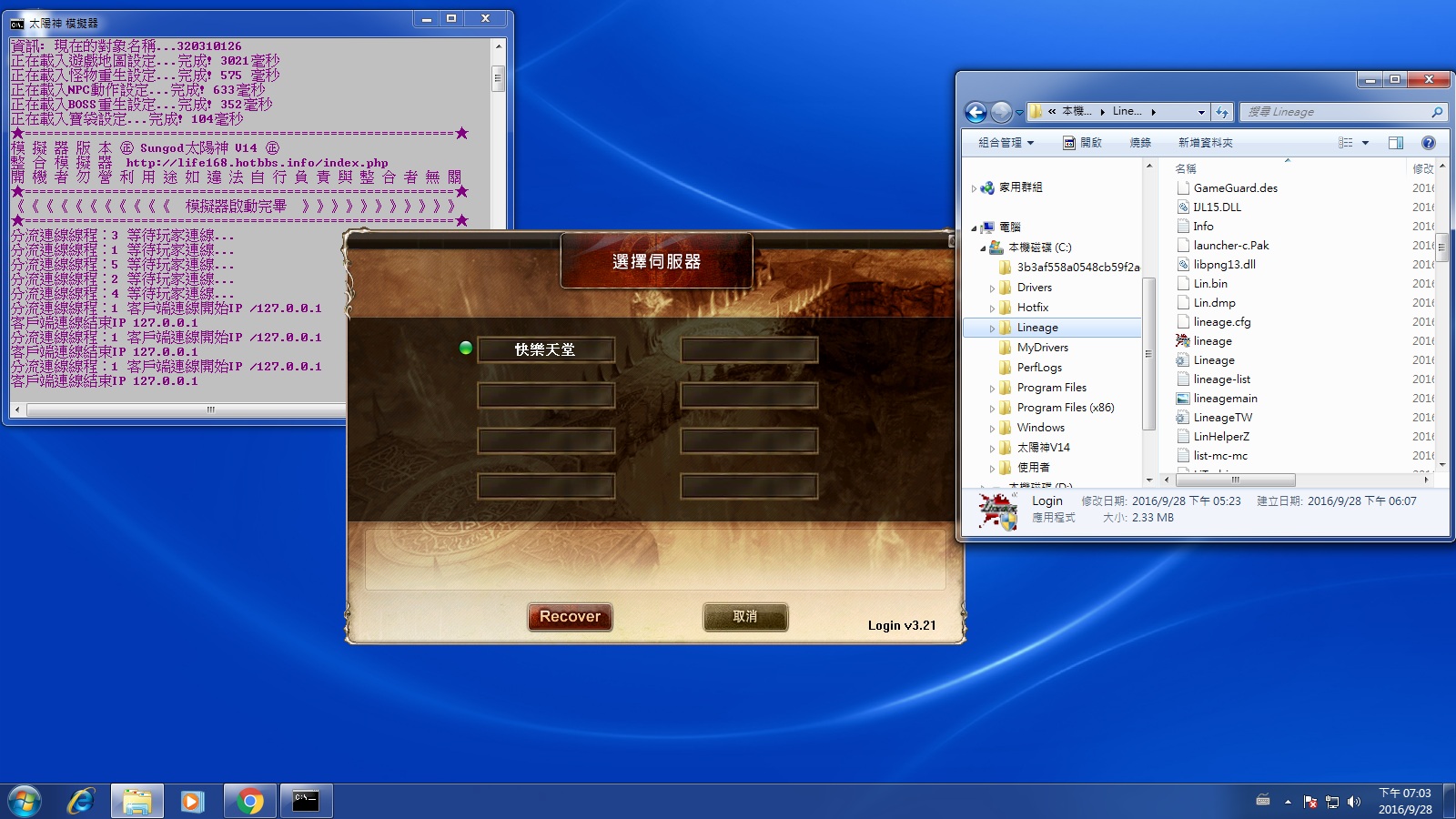Refresh the Explorer address bar location
Screen dimensions: 1456x819
(1222, 112)
